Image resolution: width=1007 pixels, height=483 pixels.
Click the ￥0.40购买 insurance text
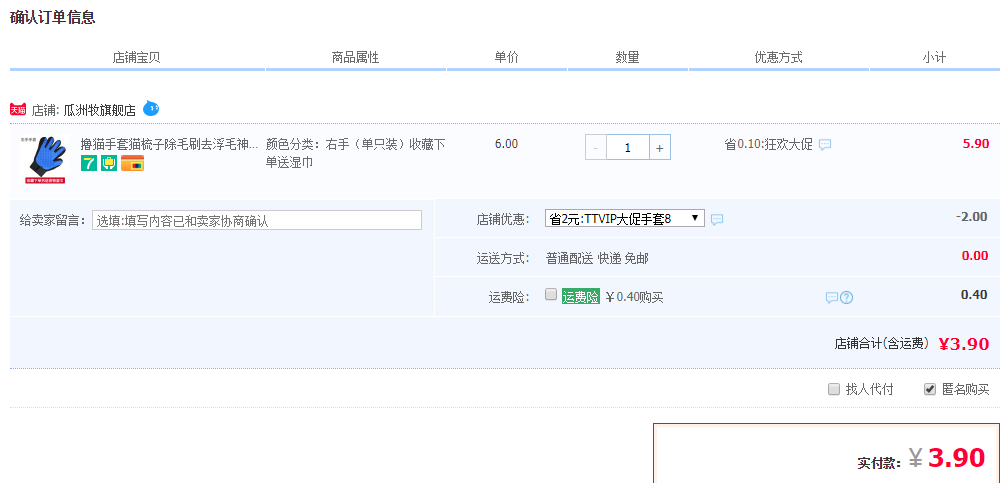pos(635,297)
